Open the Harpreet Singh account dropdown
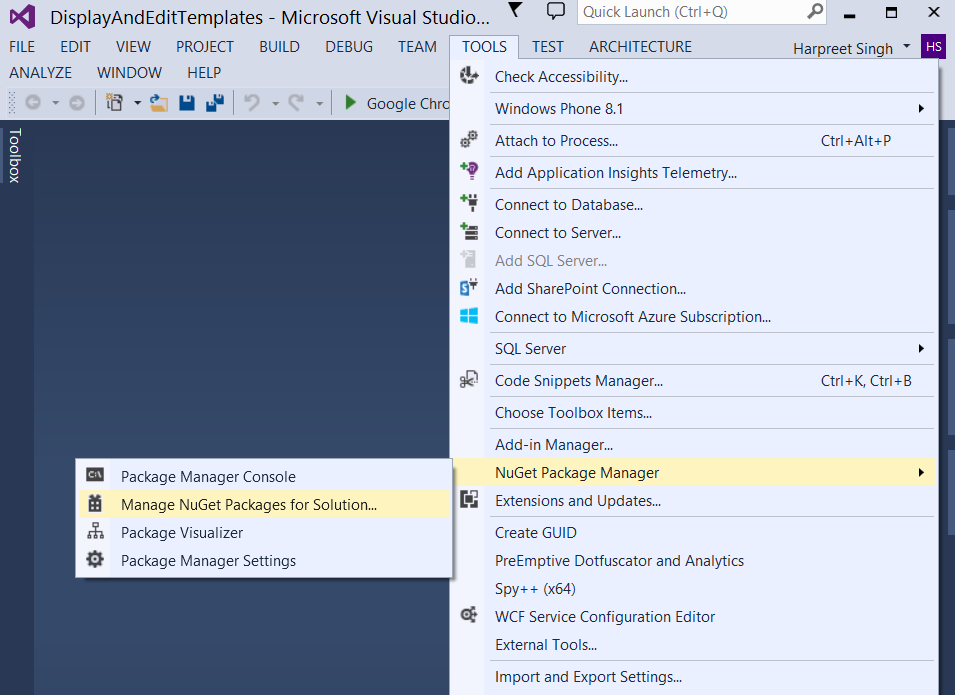The width and height of the screenshot is (955, 695). click(906, 47)
